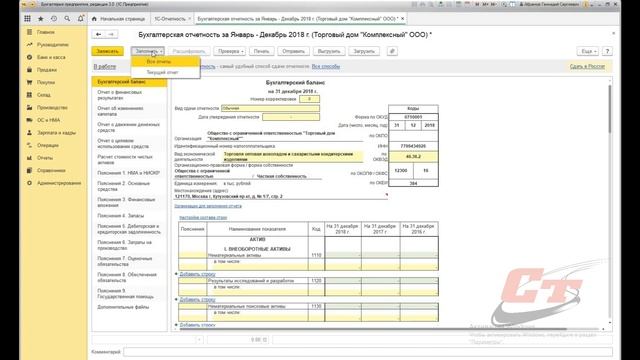The height and width of the screenshot is (360, 640).
Task: Click the M+ memory add icon
Action: coord(485,4)
